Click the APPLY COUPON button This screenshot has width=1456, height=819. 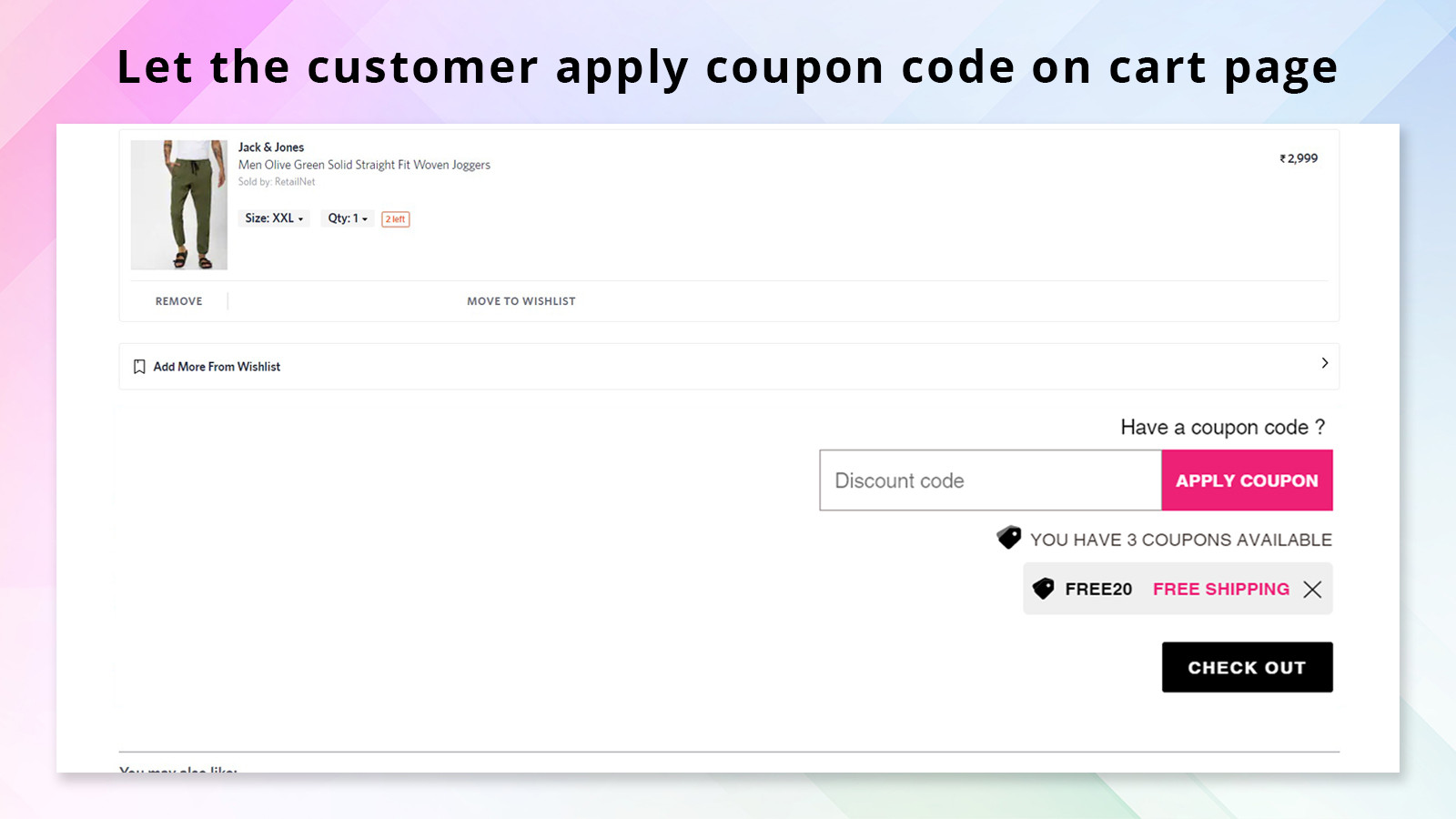pos(1247,480)
